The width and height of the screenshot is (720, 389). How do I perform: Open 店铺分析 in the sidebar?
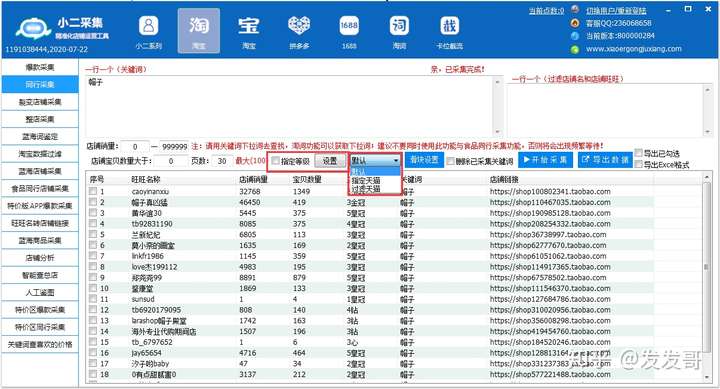point(40,258)
